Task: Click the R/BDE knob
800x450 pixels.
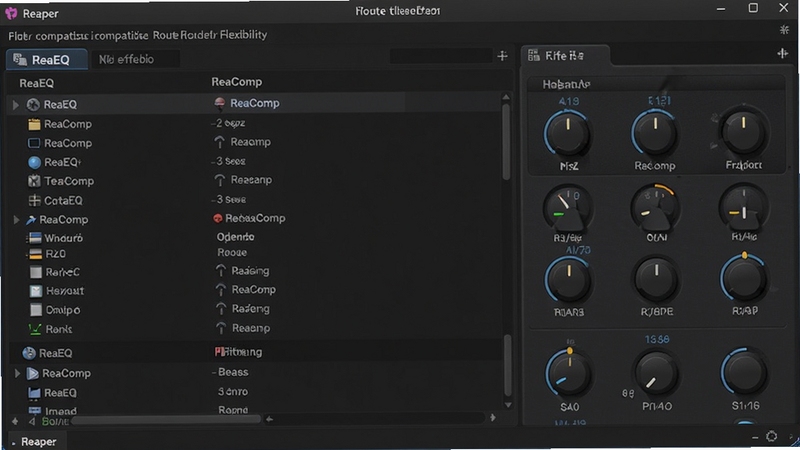Action: tap(656, 280)
